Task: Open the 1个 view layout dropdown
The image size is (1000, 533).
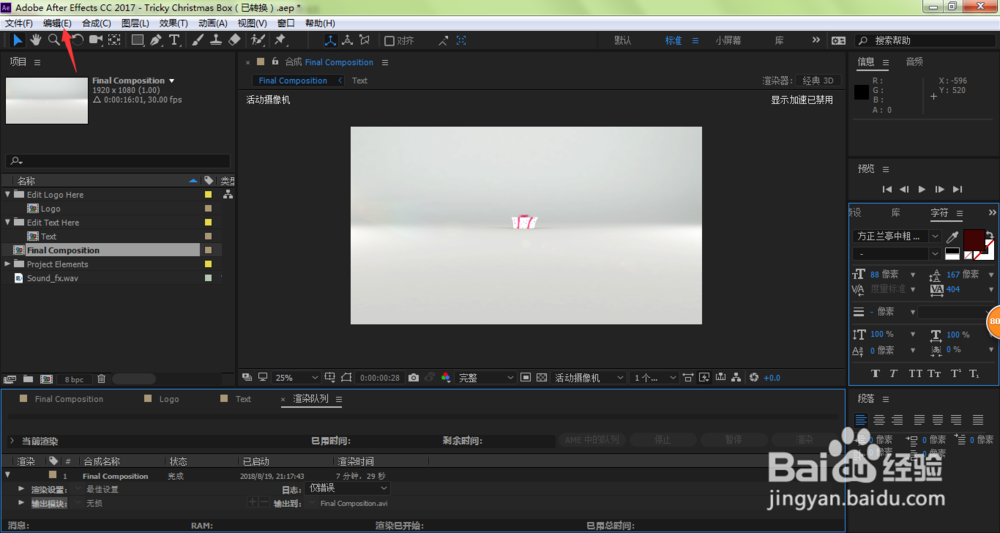Action: pyautogui.click(x=655, y=377)
